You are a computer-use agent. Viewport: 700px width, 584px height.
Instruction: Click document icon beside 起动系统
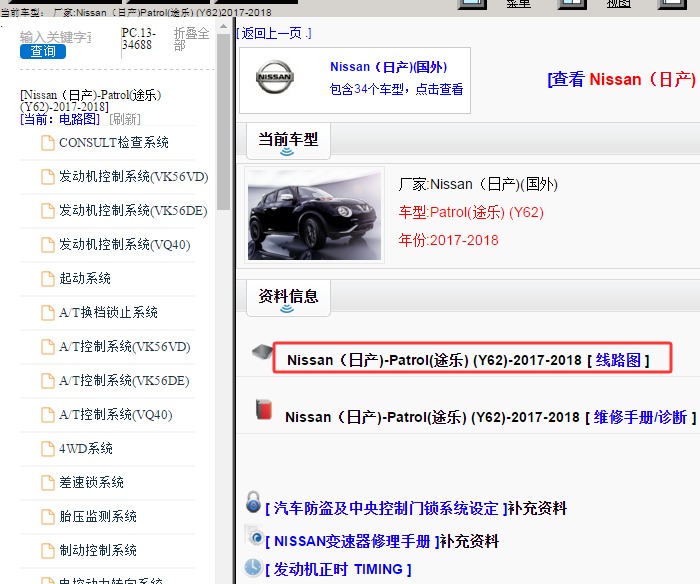(x=48, y=279)
